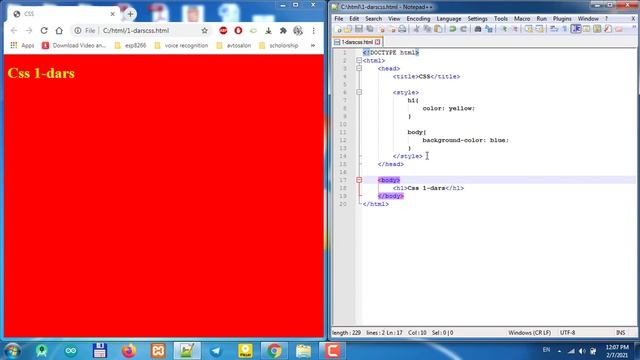Open the Chrome Extensions puzzle icon
Image resolution: width=640 pixels, height=360 pixels.
pyautogui.click(x=283, y=31)
